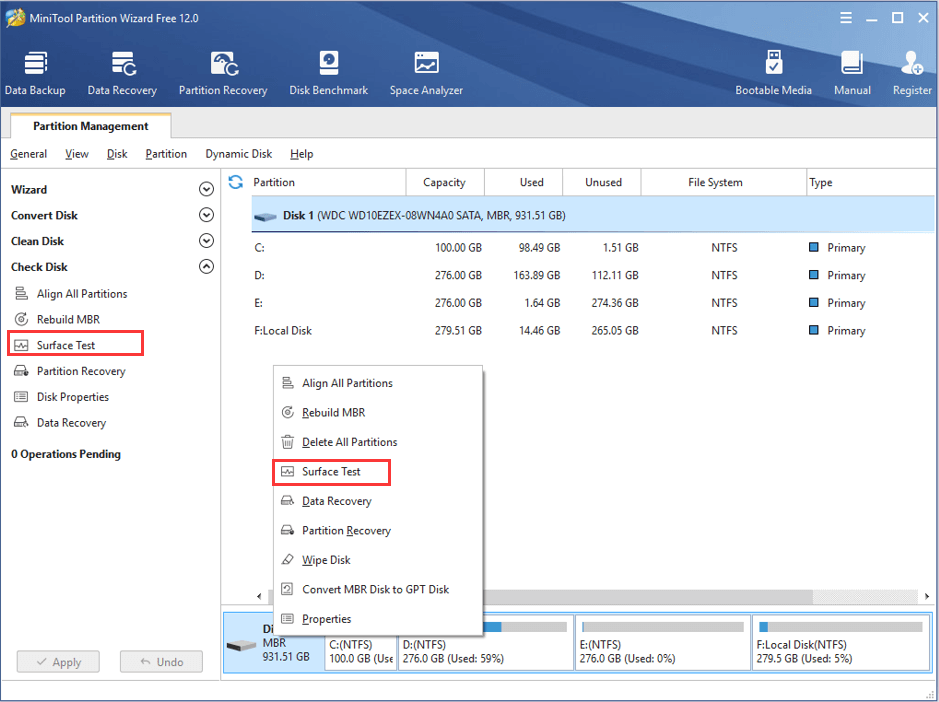Refresh the partition list with the reload icon
Image resolution: width=939 pixels, height=702 pixels.
pos(236,182)
